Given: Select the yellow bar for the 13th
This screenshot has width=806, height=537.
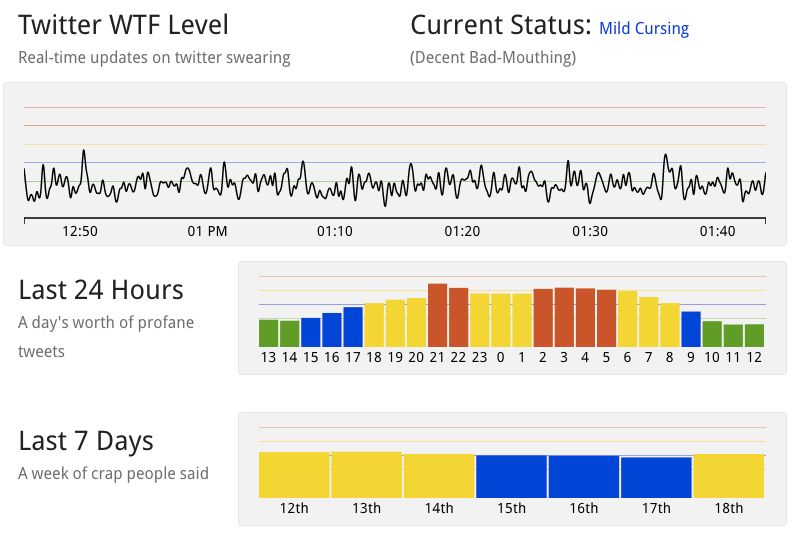Looking at the screenshot, I should 367,475.
